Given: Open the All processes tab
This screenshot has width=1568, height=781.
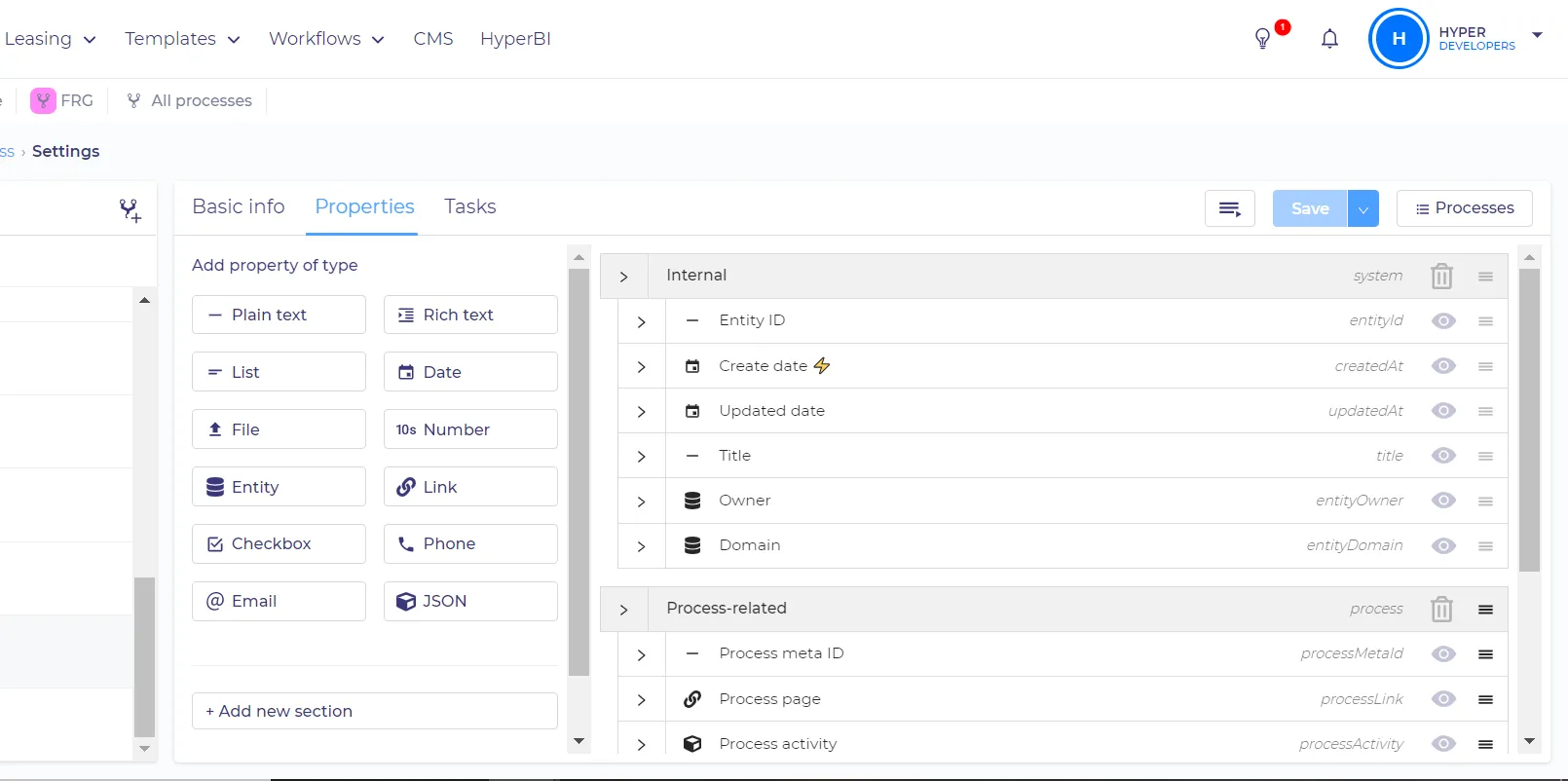Looking at the screenshot, I should (x=190, y=100).
